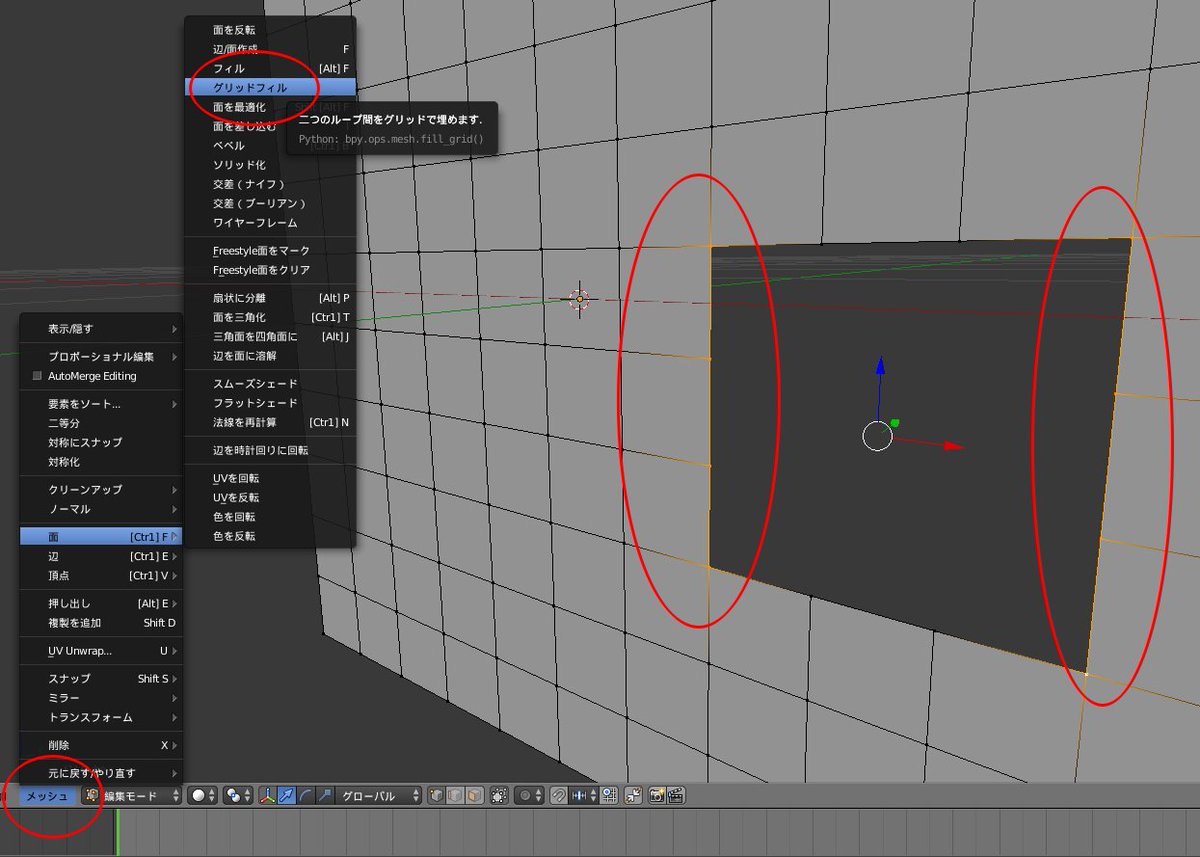Expand the プロポーショナル編集 submenu
The image size is (1200, 857).
click(x=101, y=356)
